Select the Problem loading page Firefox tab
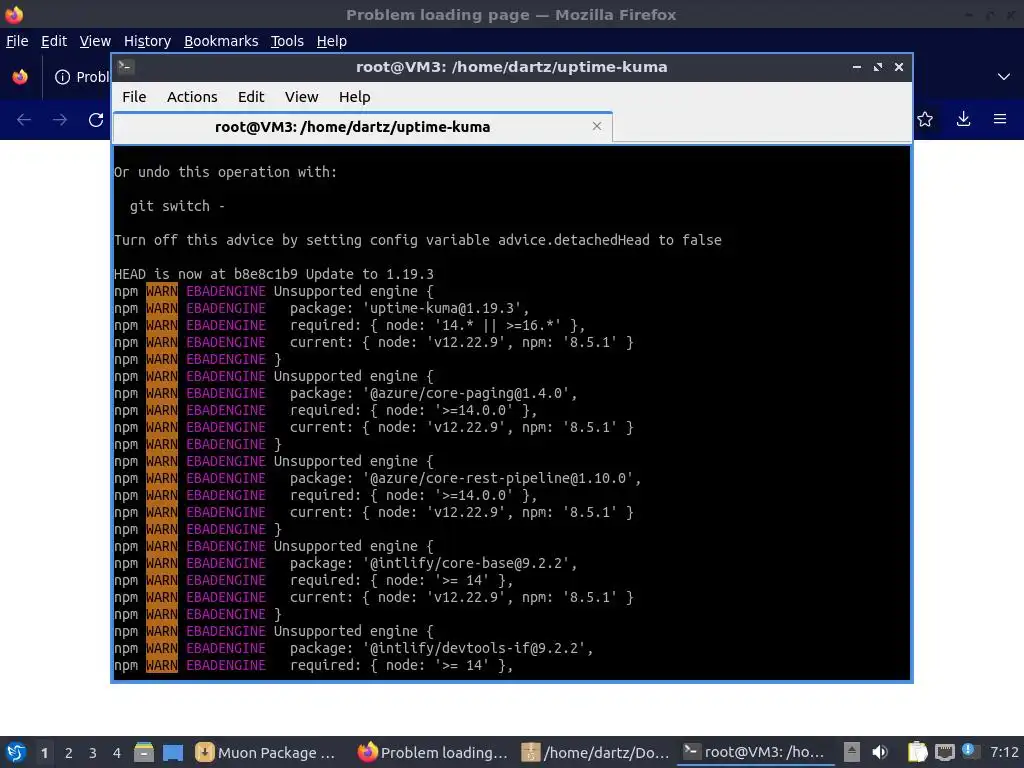 81,77
